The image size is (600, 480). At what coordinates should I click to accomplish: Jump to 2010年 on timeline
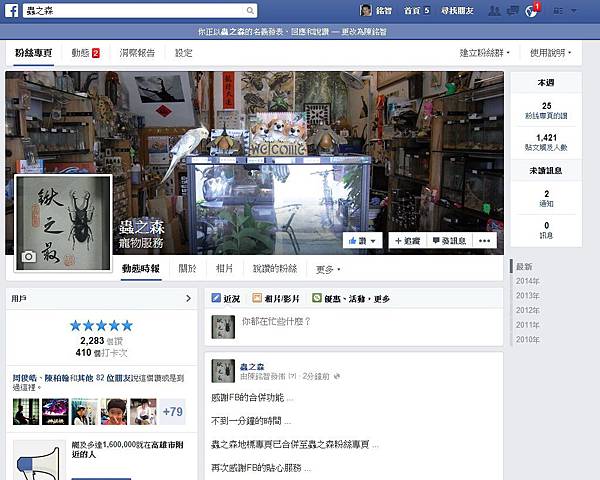527,340
